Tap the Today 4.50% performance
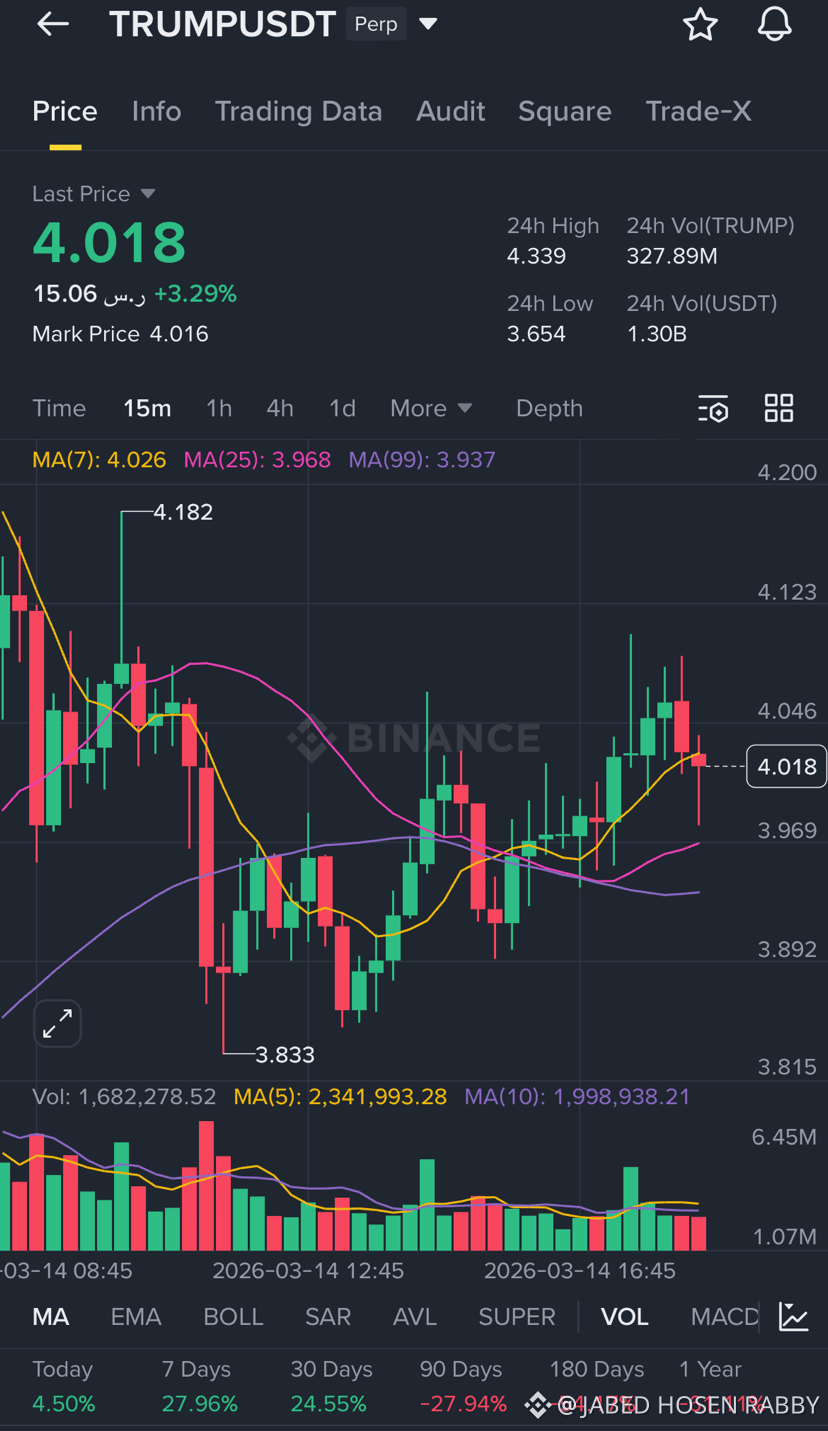 coord(63,1386)
